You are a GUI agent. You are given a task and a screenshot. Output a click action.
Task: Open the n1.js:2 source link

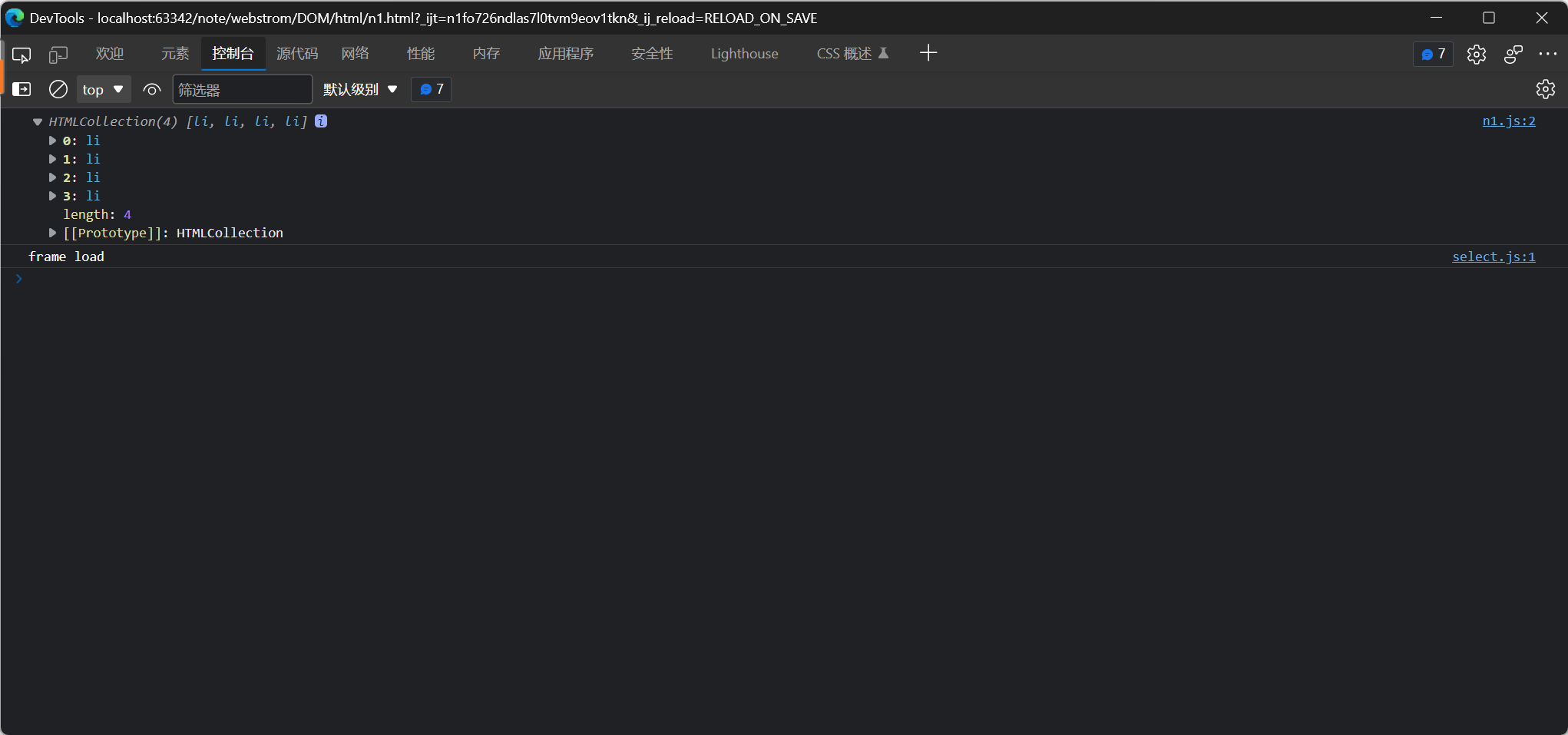(1508, 121)
